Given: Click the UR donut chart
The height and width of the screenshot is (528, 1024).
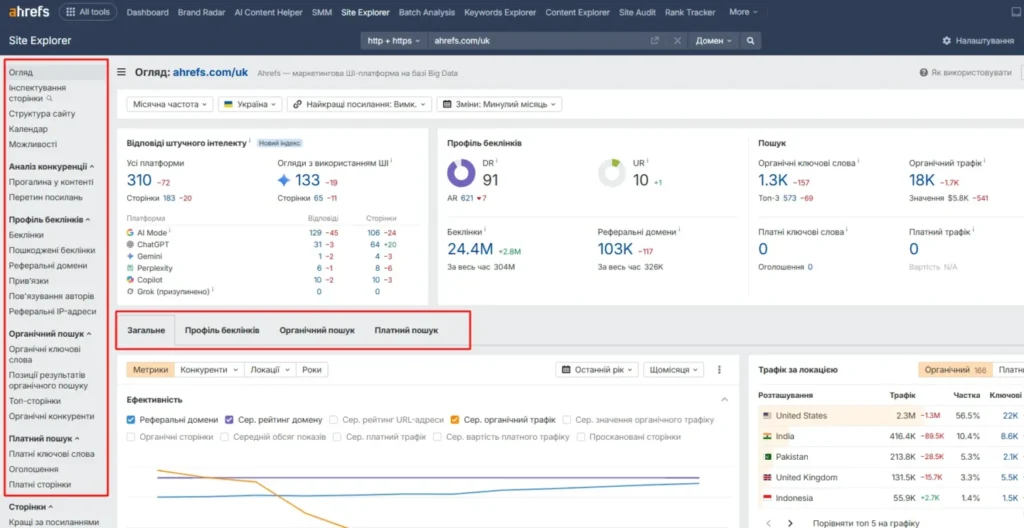Looking at the screenshot, I should pos(612,173).
